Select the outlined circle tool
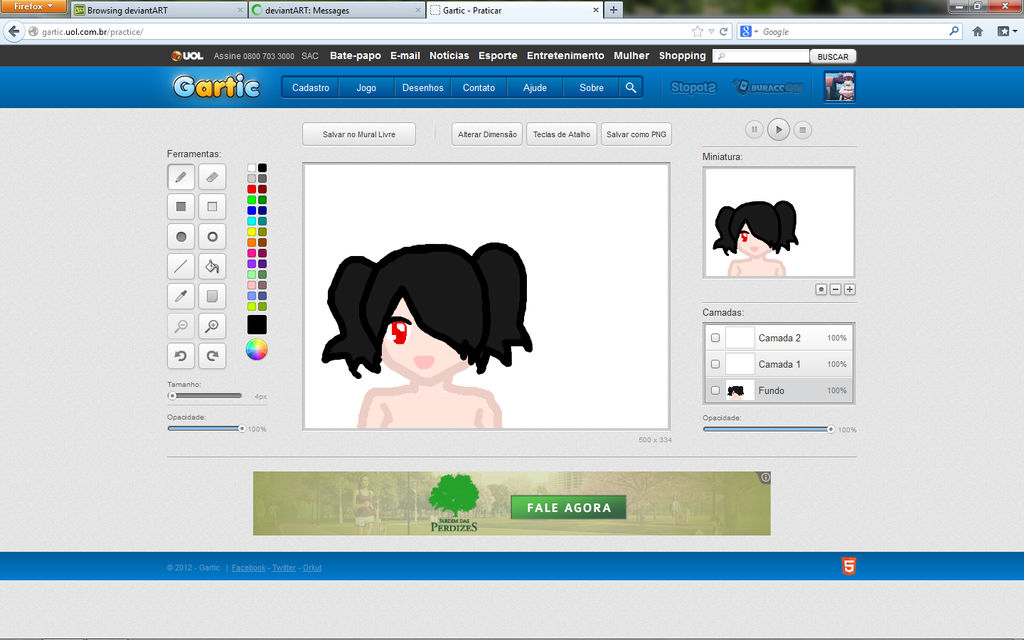This screenshot has height=640, width=1024. (x=212, y=236)
